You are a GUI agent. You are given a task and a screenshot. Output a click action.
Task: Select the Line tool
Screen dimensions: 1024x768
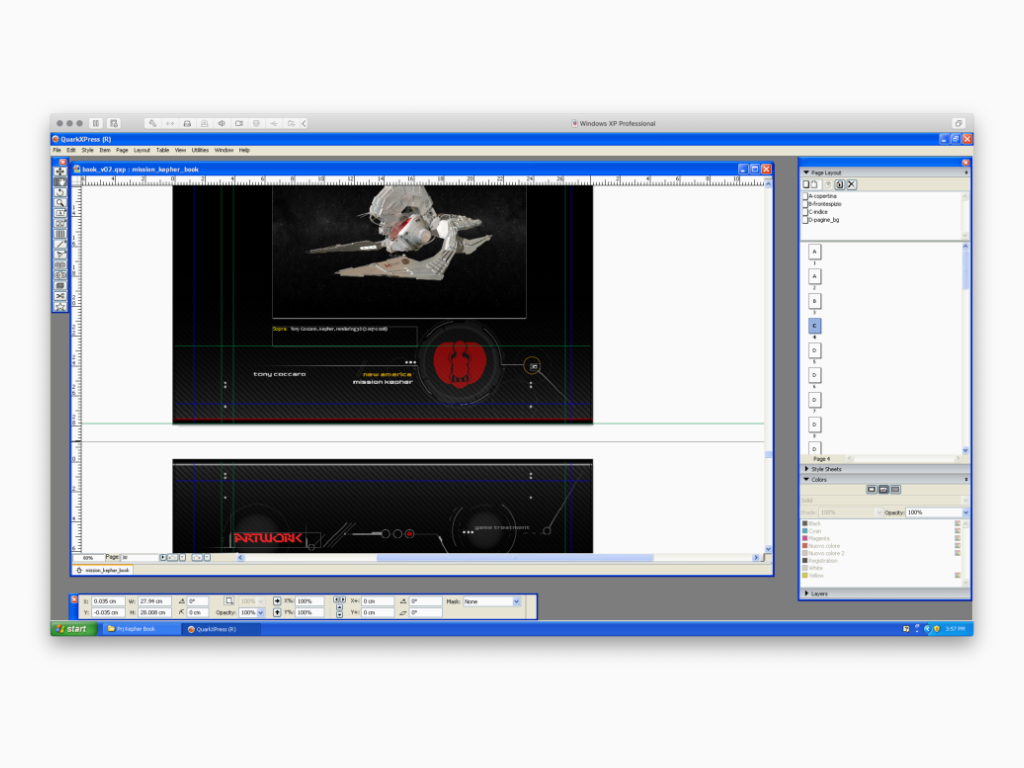60,244
